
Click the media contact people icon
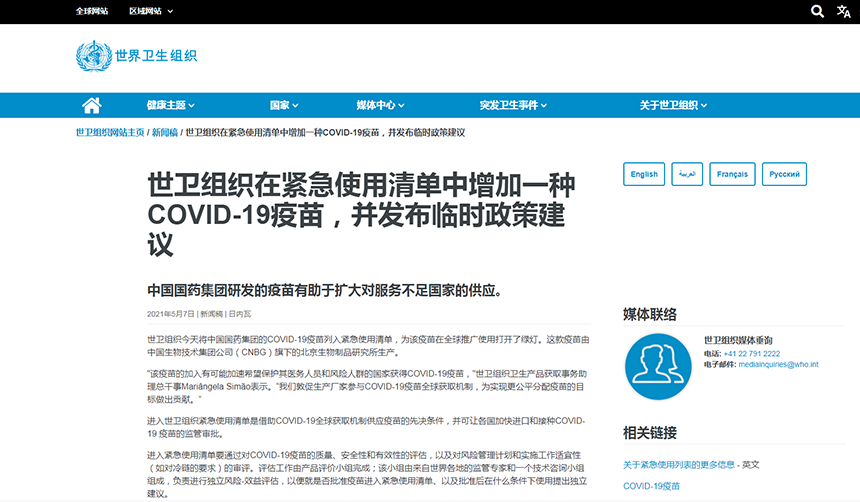tap(658, 366)
